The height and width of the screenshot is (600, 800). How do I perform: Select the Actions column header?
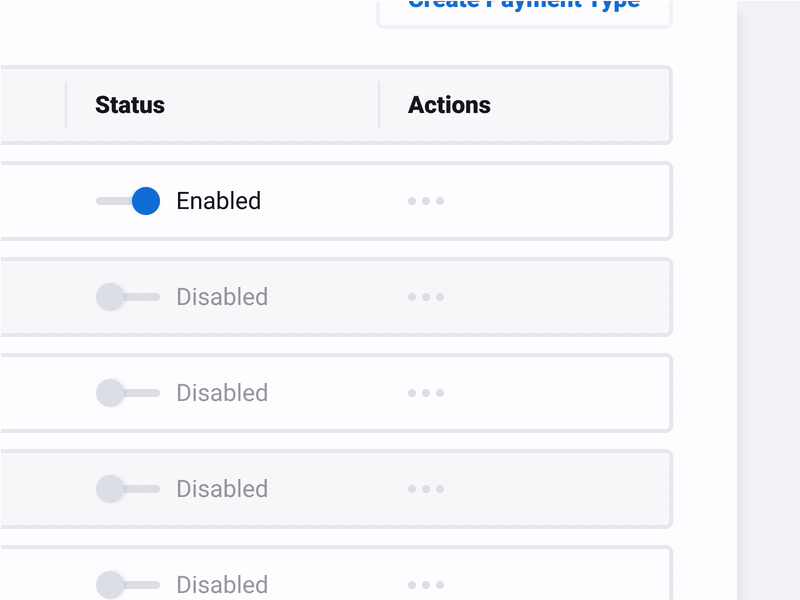(449, 104)
